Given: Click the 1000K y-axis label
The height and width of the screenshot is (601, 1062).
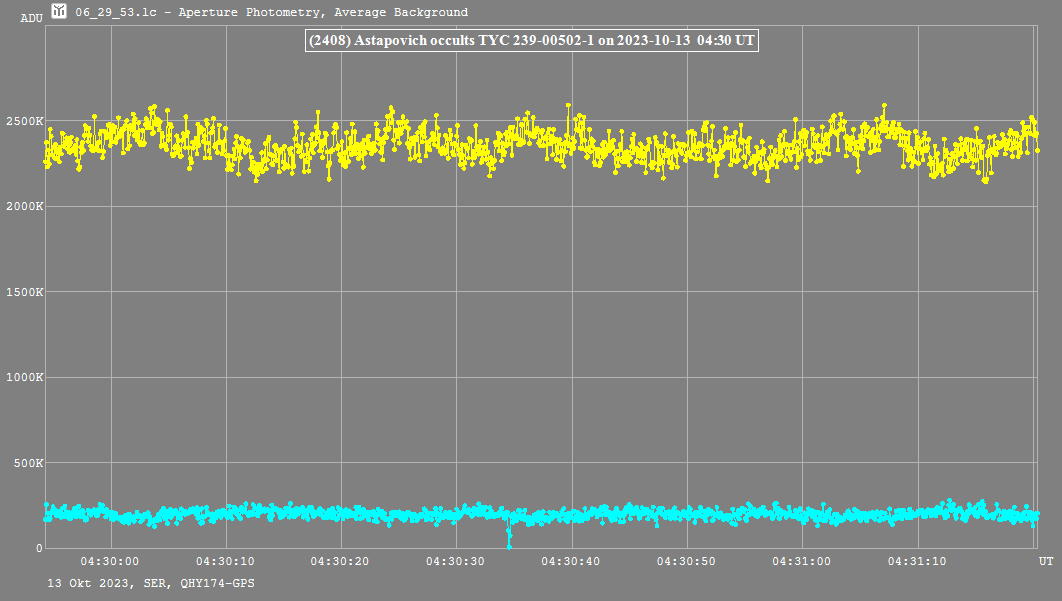Looking at the screenshot, I should click(x=24, y=378).
